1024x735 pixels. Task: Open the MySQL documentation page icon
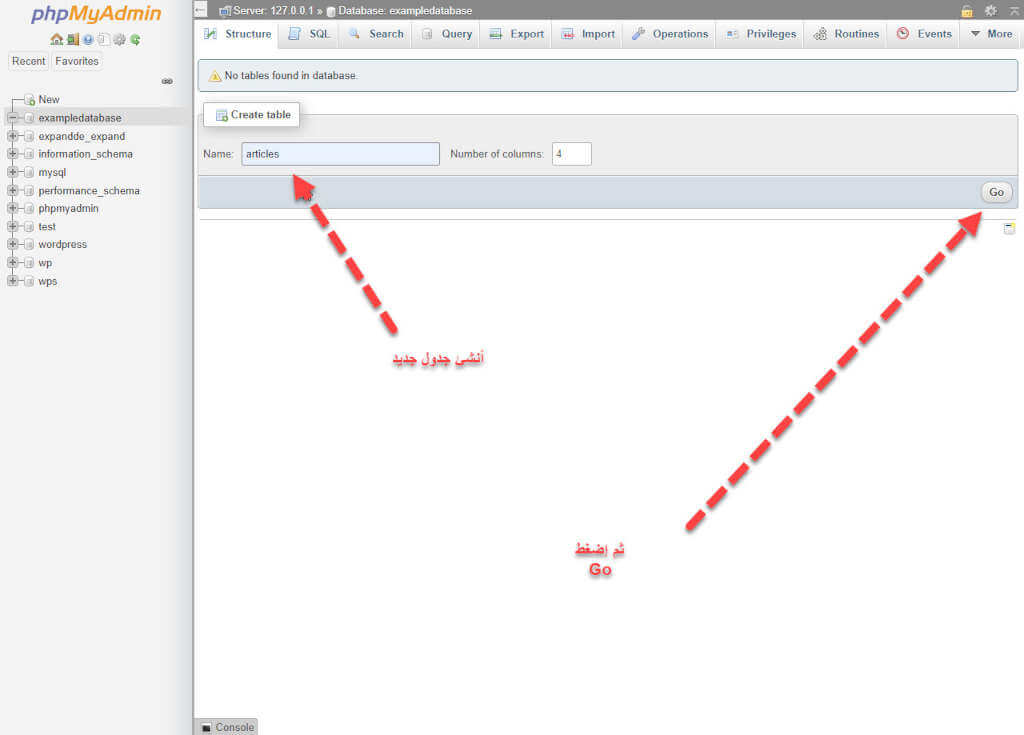click(103, 40)
